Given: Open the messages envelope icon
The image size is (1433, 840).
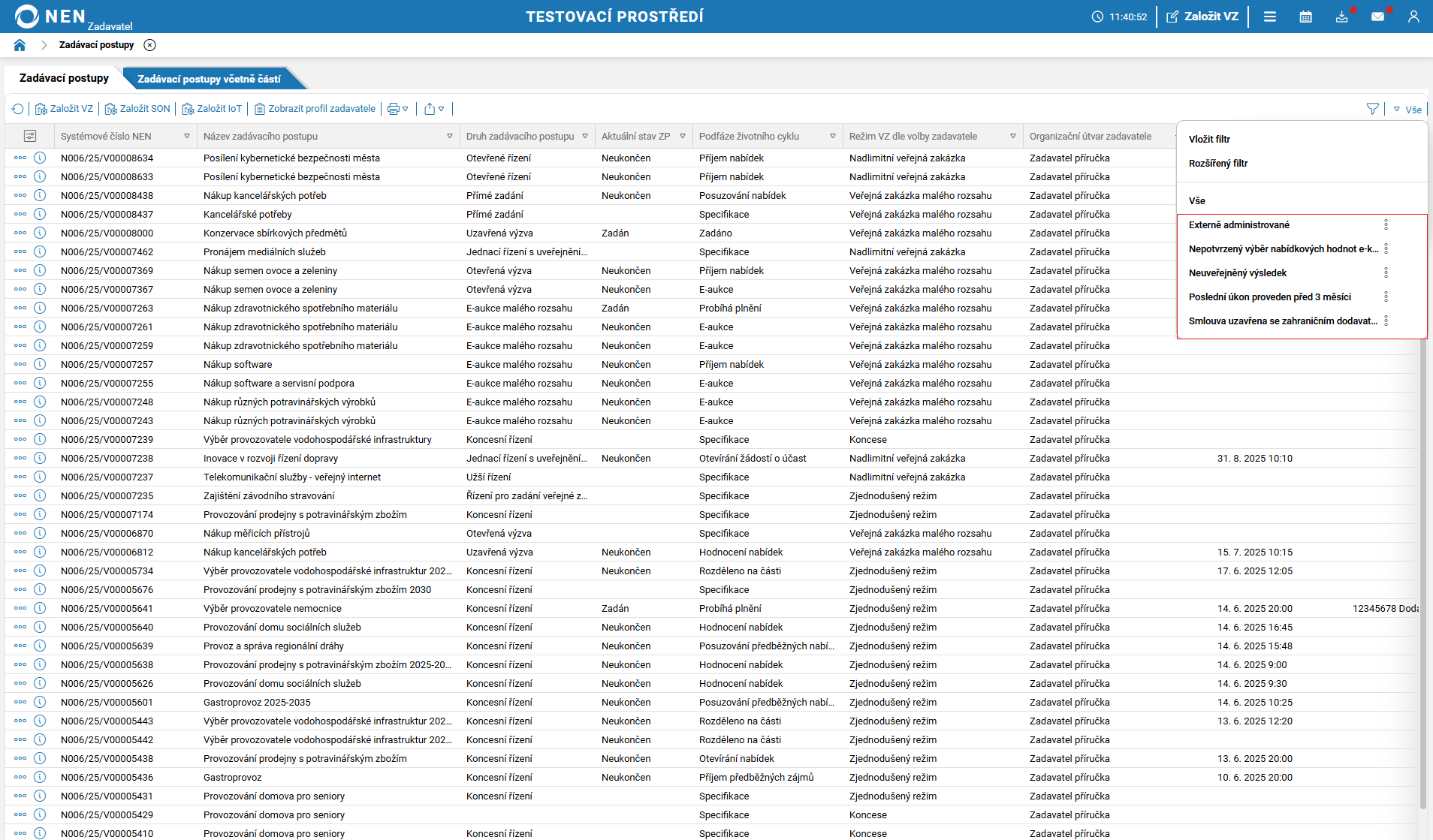Looking at the screenshot, I should (x=1378, y=17).
